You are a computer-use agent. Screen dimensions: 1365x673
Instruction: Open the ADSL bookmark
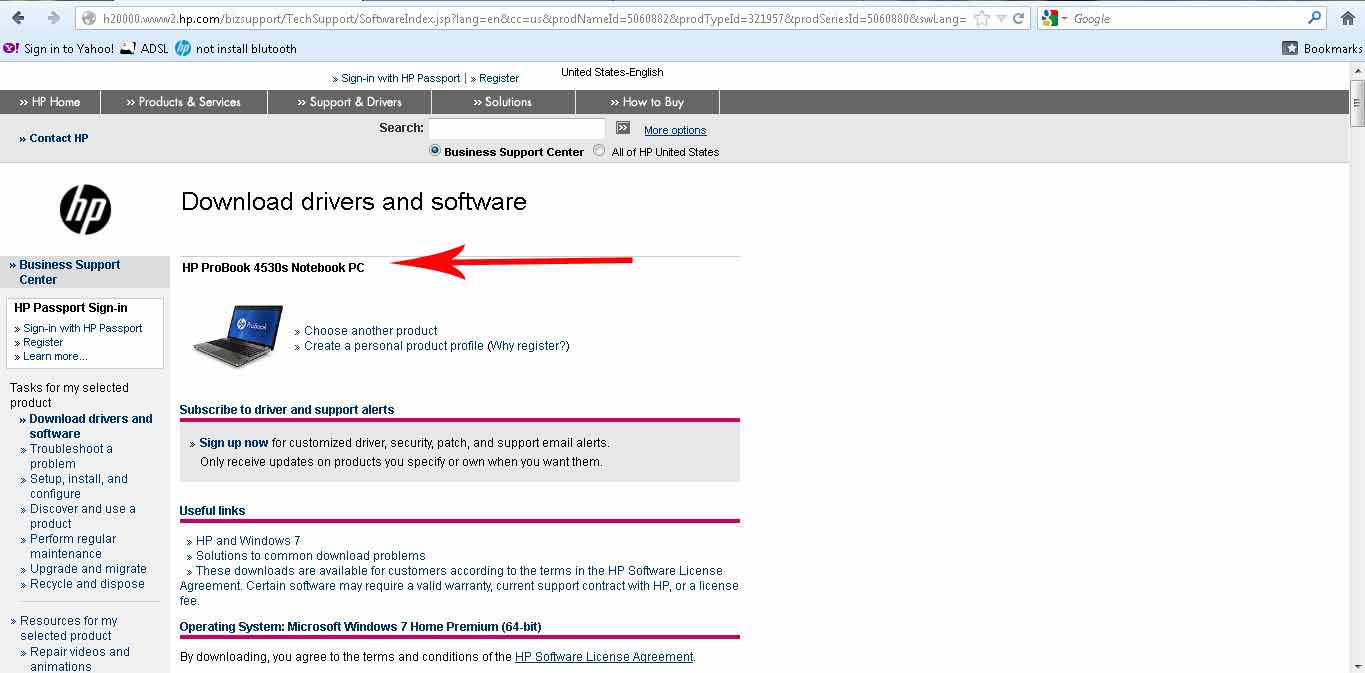pyautogui.click(x=144, y=48)
